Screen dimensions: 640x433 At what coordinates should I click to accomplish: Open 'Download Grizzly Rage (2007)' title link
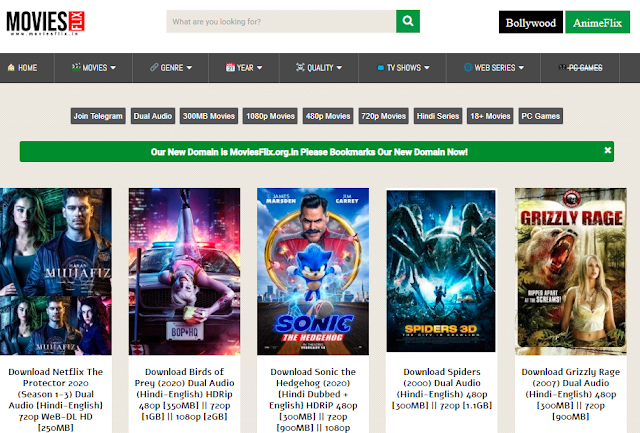tap(570, 394)
